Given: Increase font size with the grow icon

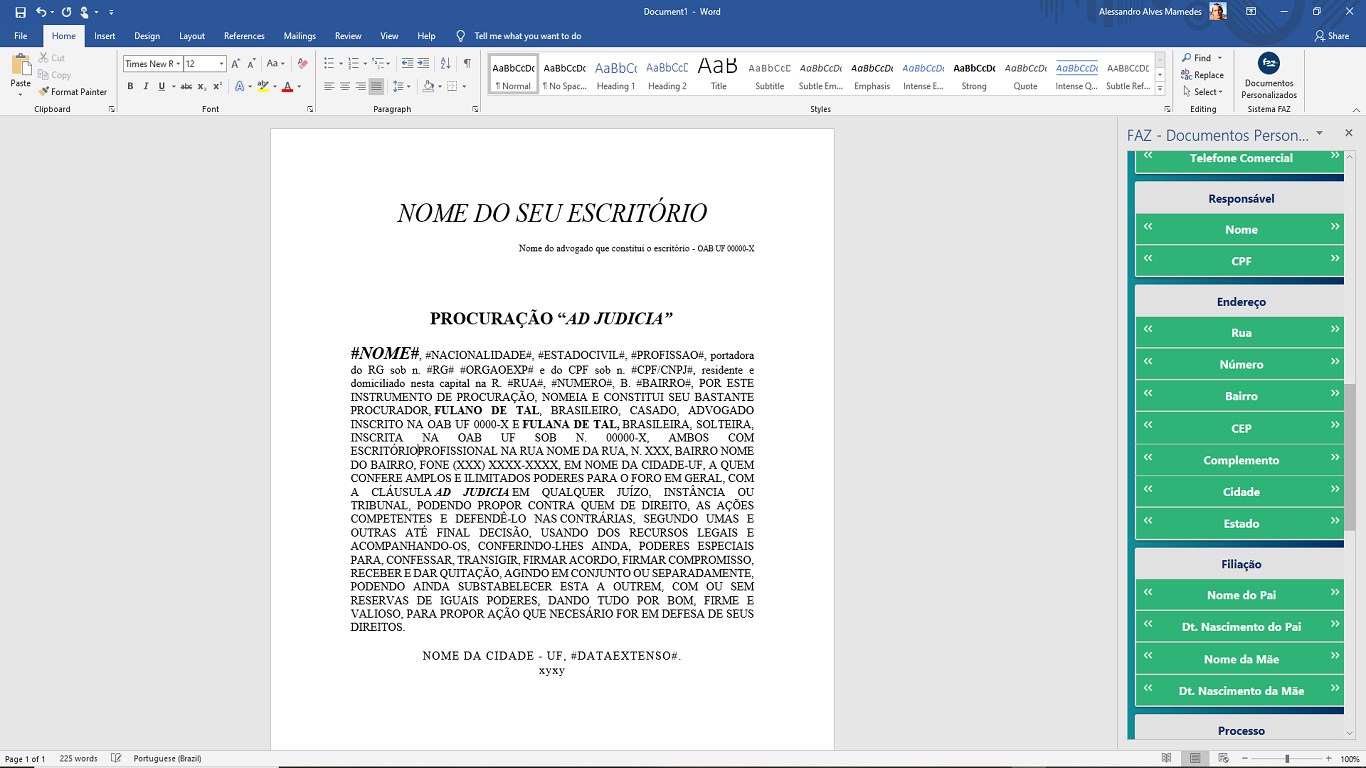Looking at the screenshot, I should click(236, 64).
